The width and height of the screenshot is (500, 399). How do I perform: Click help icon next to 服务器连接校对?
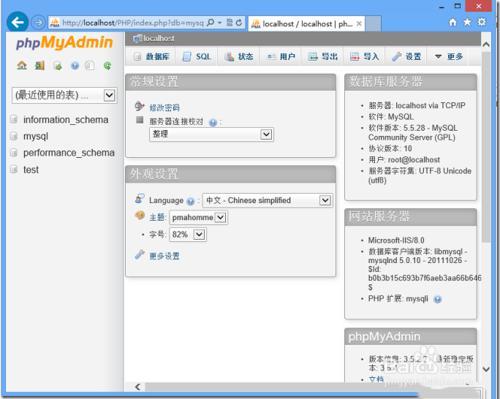pyautogui.click(x=213, y=123)
